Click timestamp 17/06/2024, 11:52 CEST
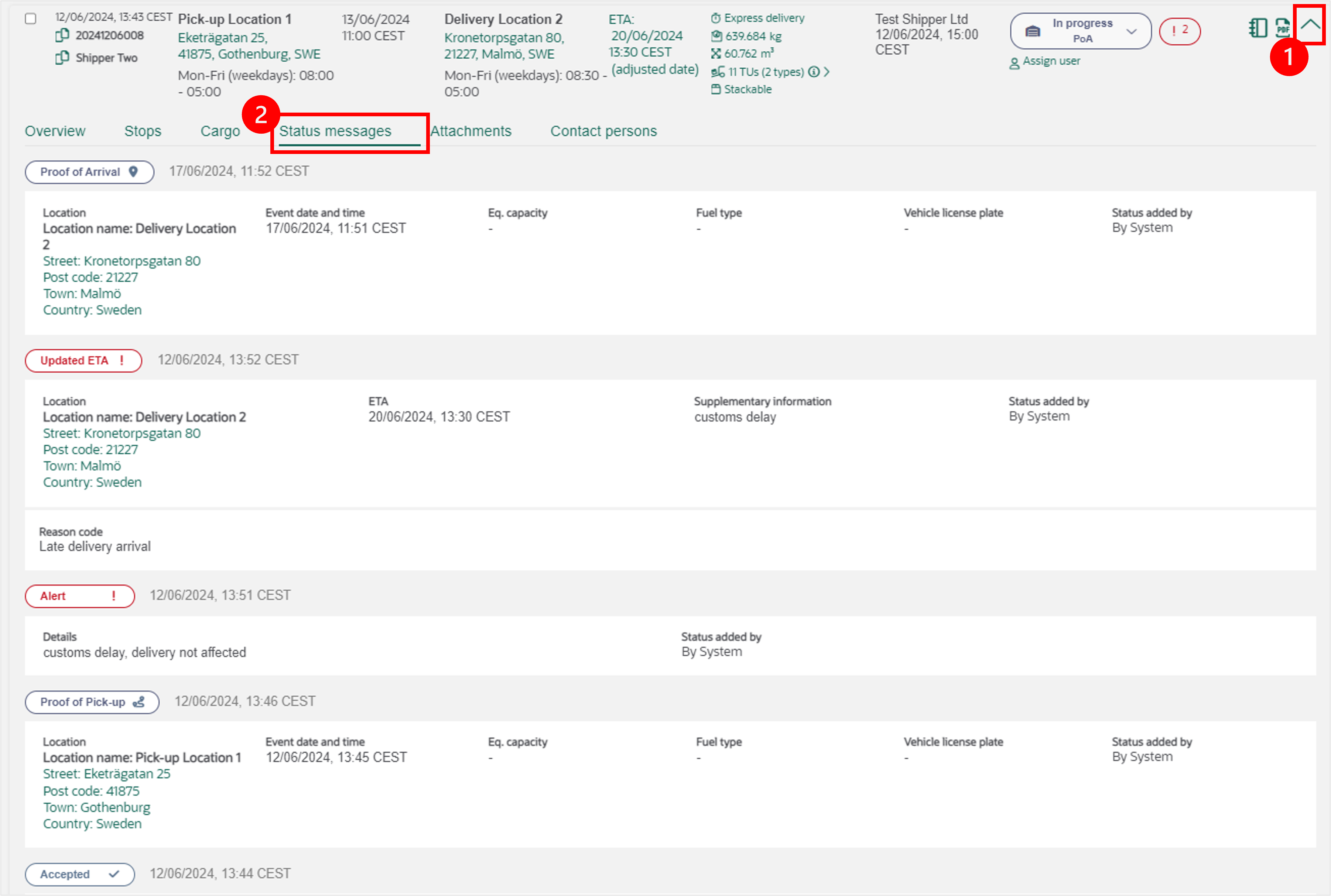The image size is (1331, 896). [x=239, y=171]
